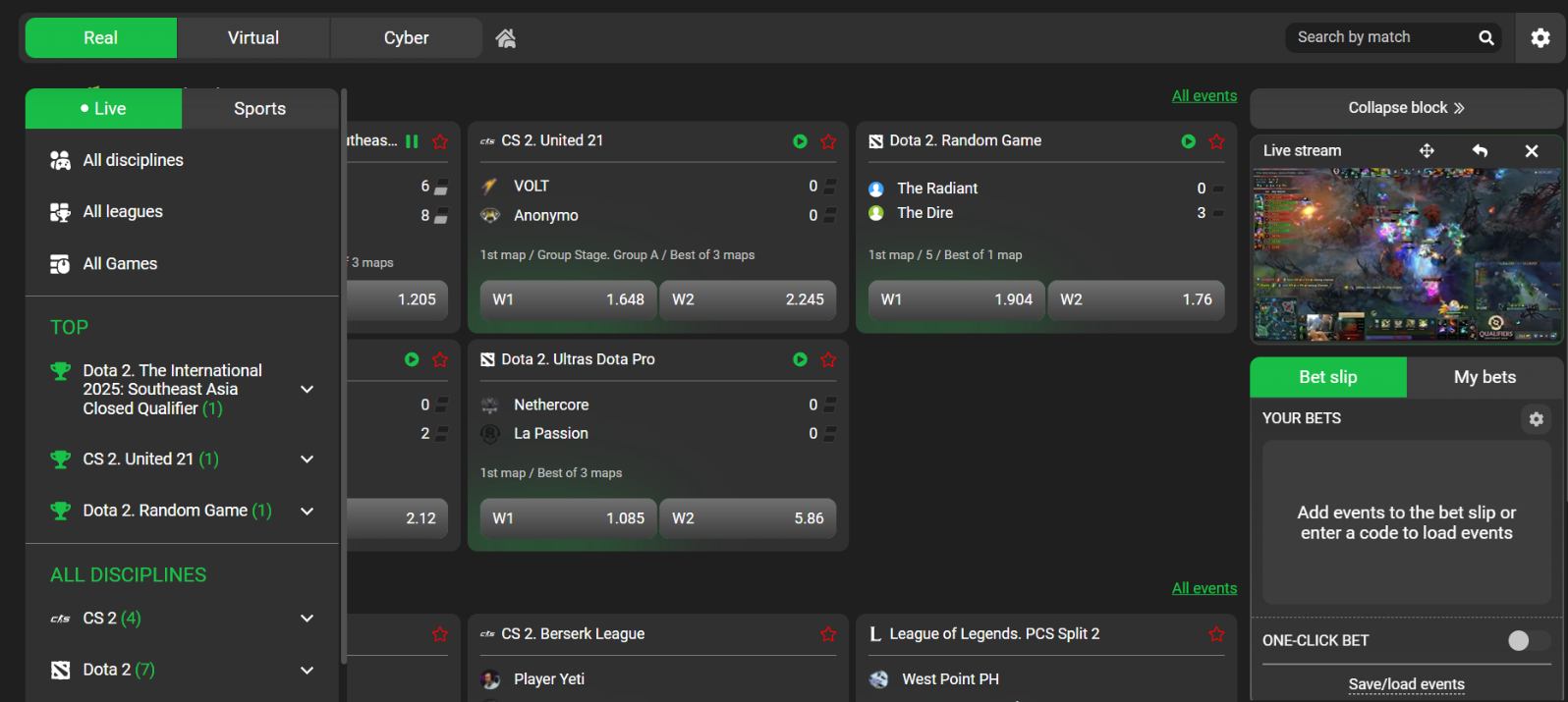Click the Live stream return arrow icon
The image size is (1568, 702).
click(x=1480, y=151)
